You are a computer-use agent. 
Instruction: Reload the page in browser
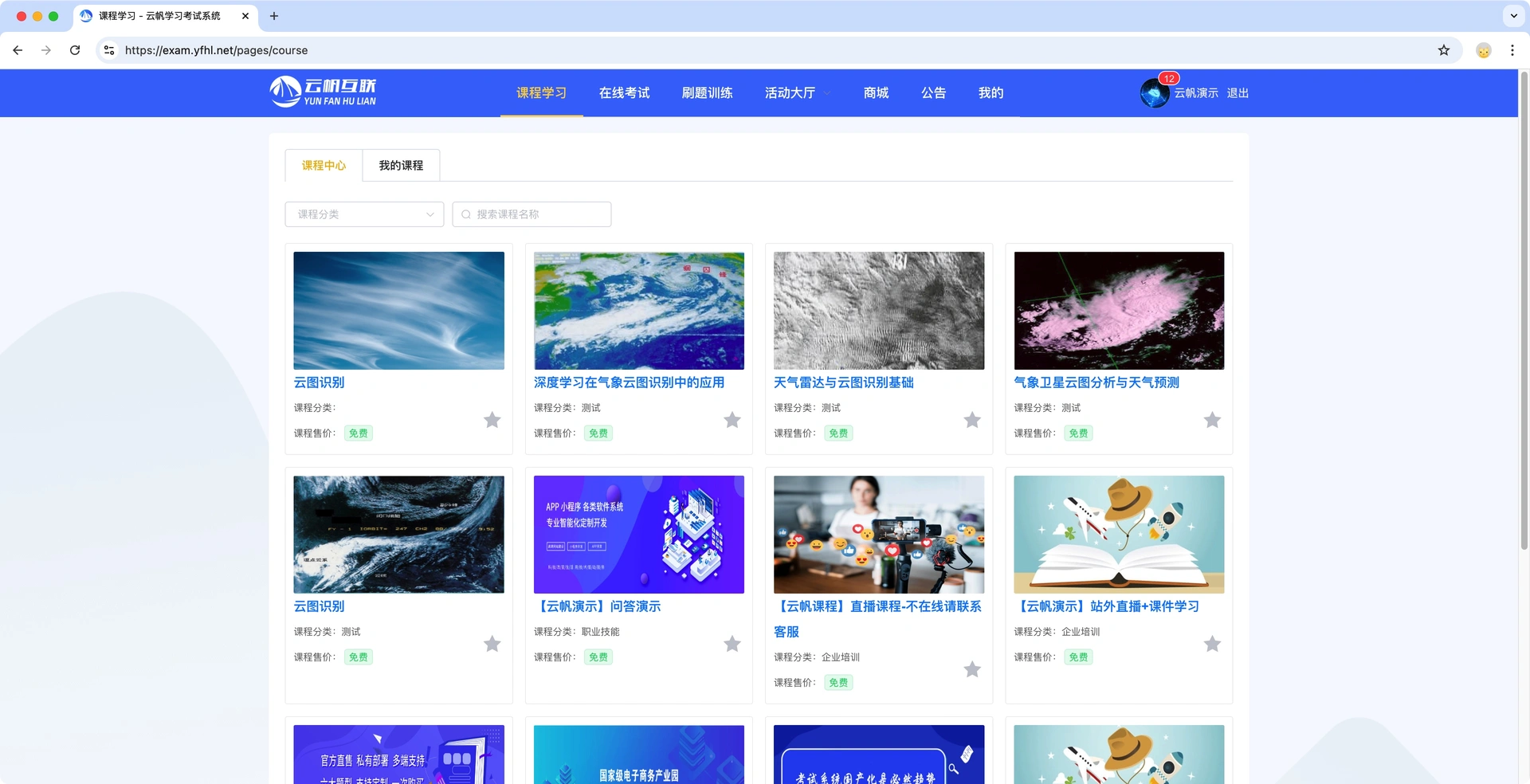75,50
